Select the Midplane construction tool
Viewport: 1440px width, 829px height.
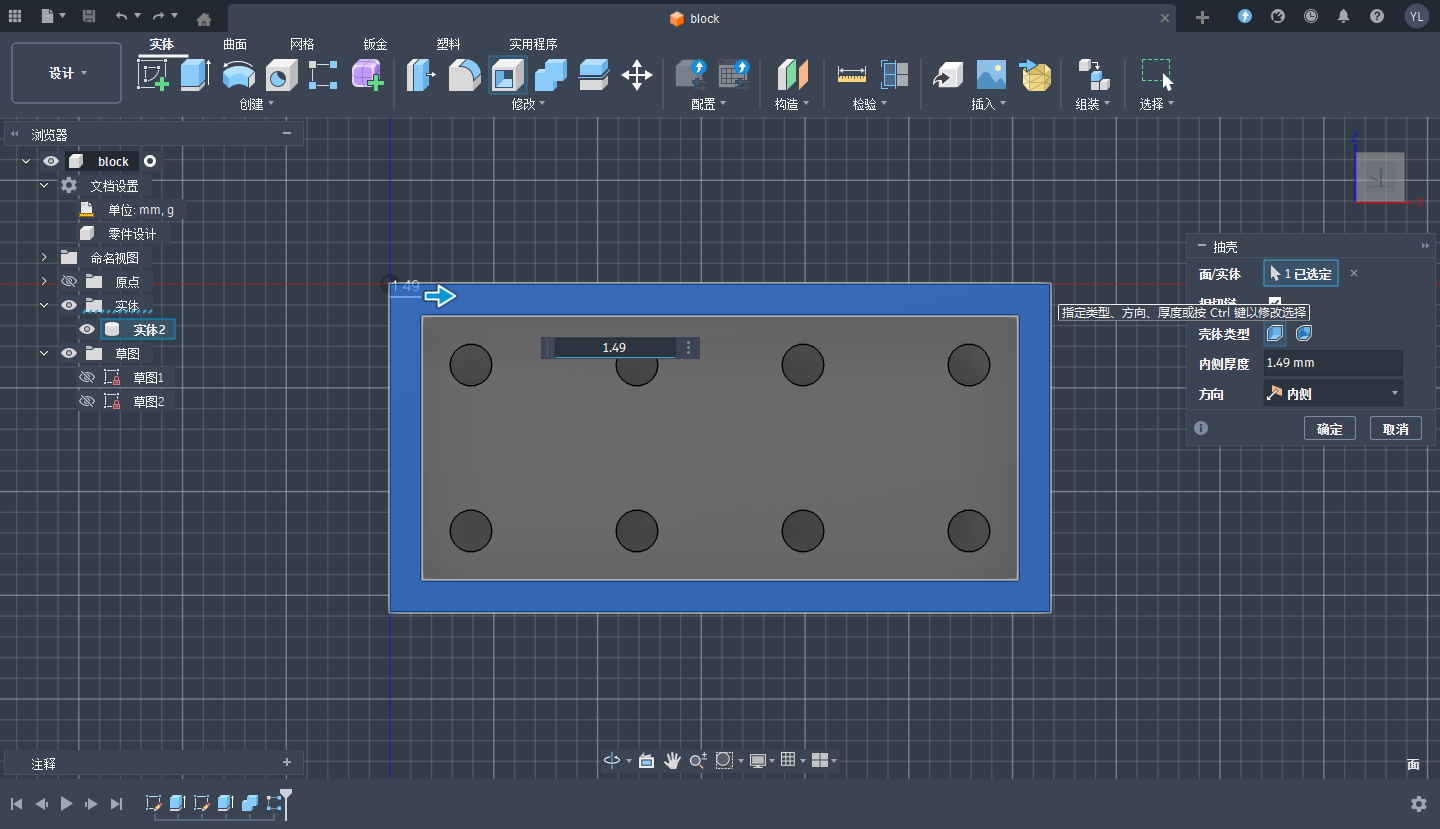point(792,75)
